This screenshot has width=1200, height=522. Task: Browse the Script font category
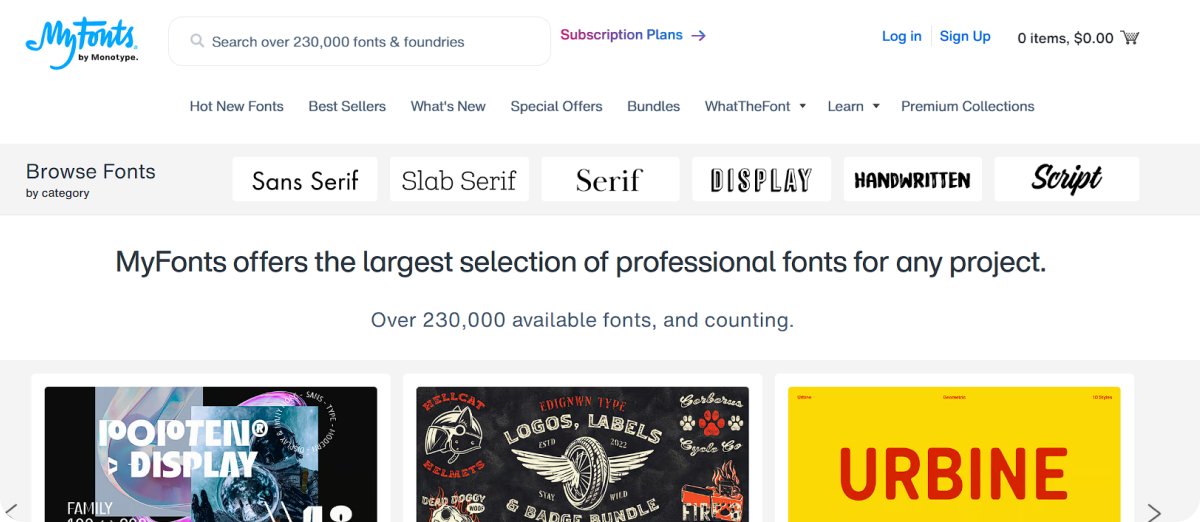point(1066,179)
